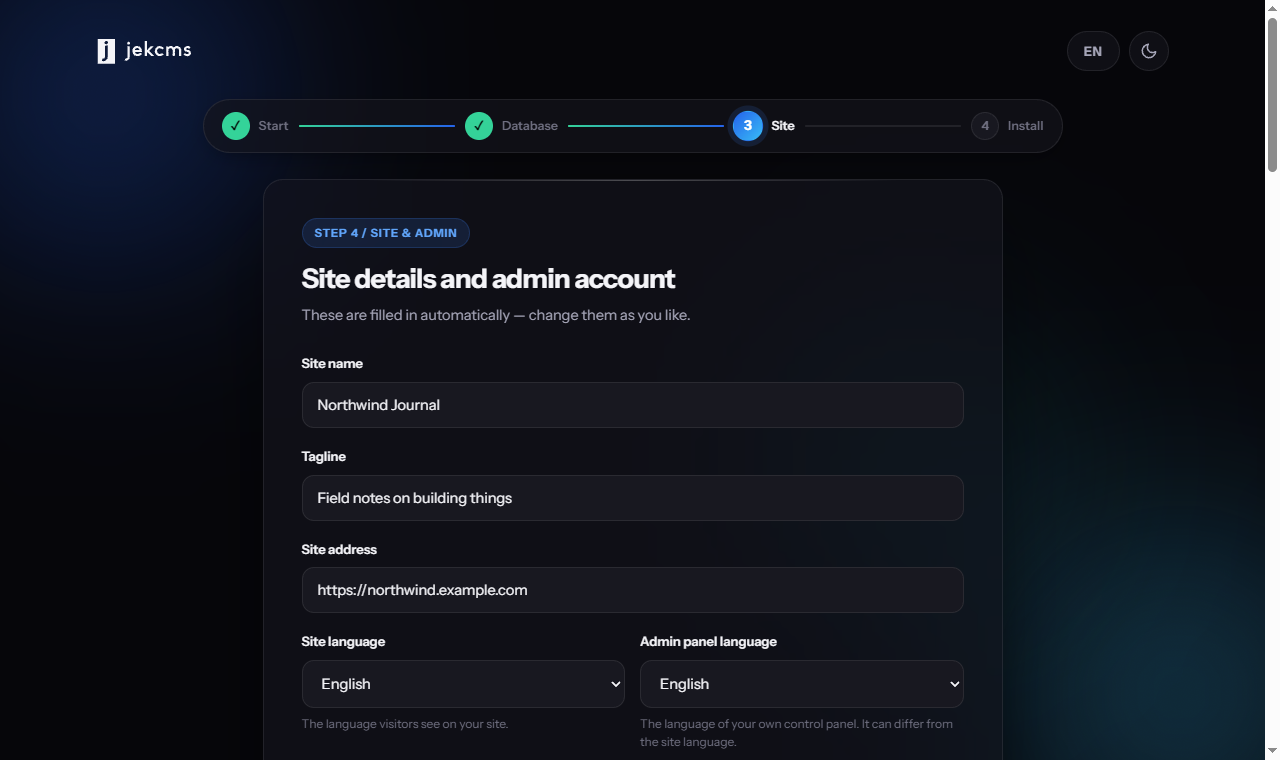
Task: Edit the Site address field
Action: point(633,590)
